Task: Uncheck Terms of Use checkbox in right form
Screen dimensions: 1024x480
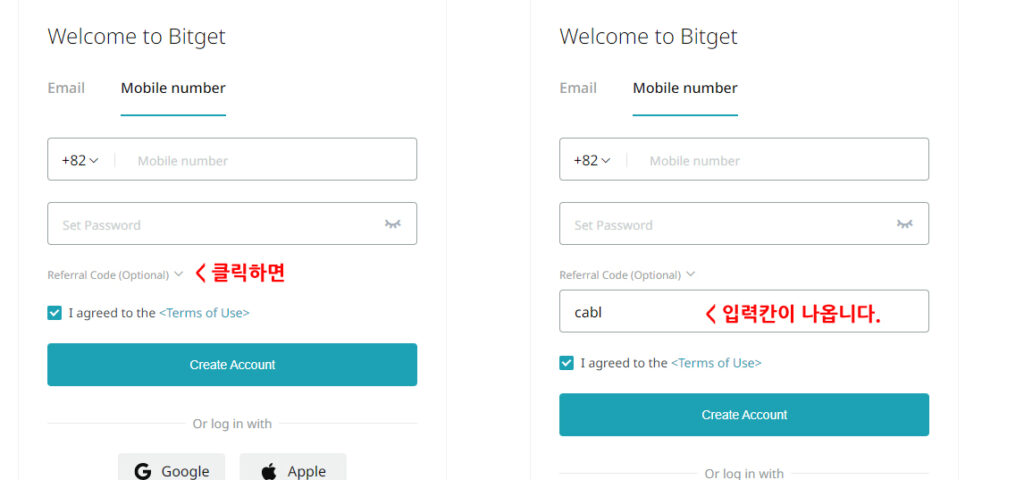Action: (x=566, y=363)
